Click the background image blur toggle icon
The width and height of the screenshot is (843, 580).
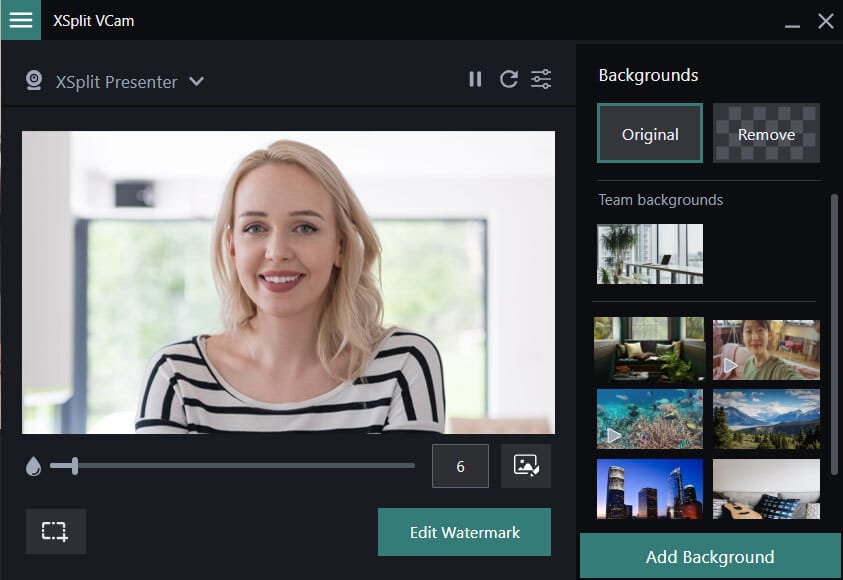(526, 466)
